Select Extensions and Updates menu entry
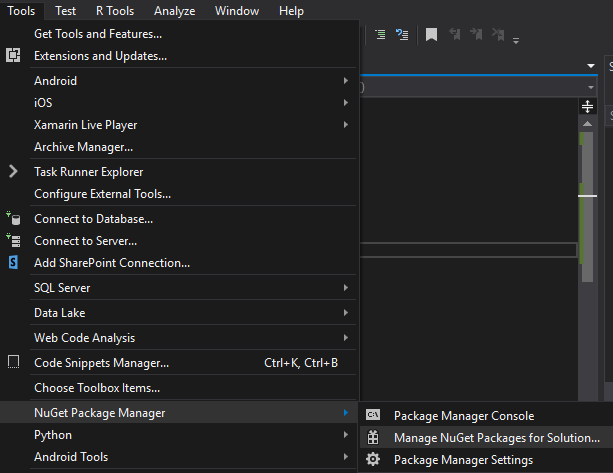This screenshot has height=473, width=613. coord(179,56)
